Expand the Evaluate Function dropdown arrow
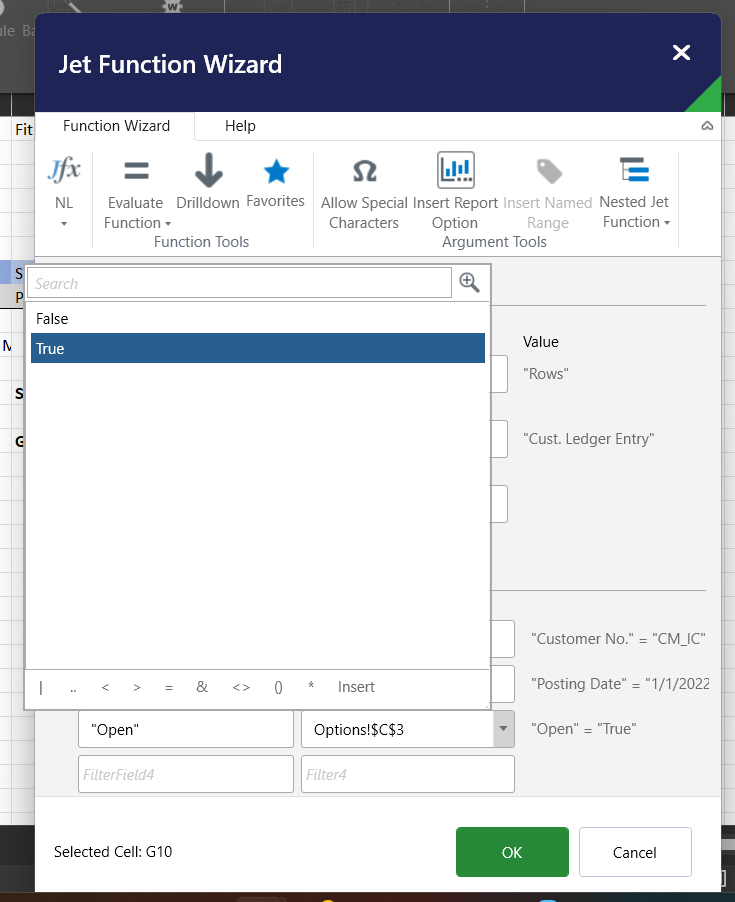The image size is (735, 902). coord(168,223)
